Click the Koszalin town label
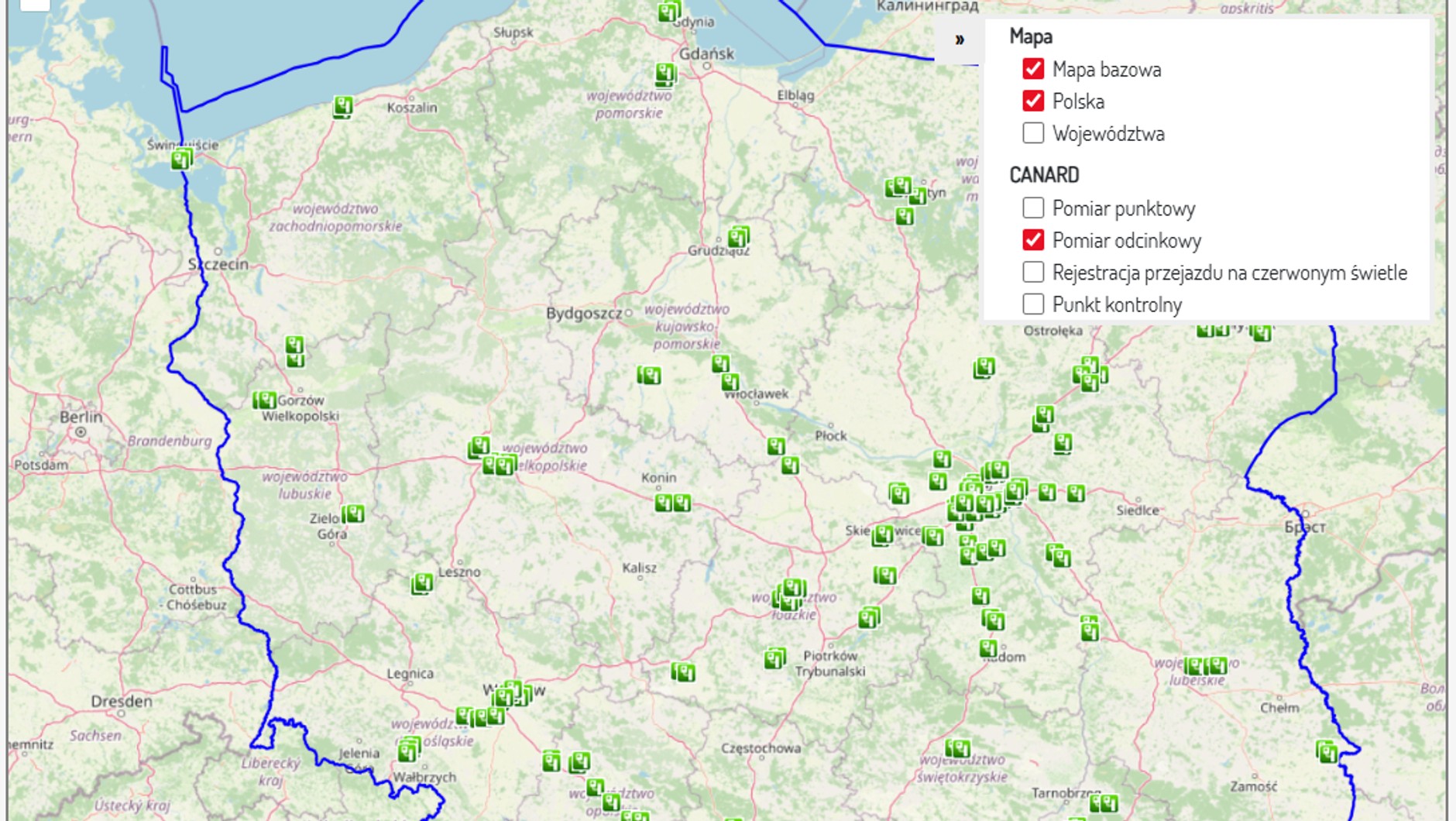This screenshot has width=1456, height=821. (412, 108)
